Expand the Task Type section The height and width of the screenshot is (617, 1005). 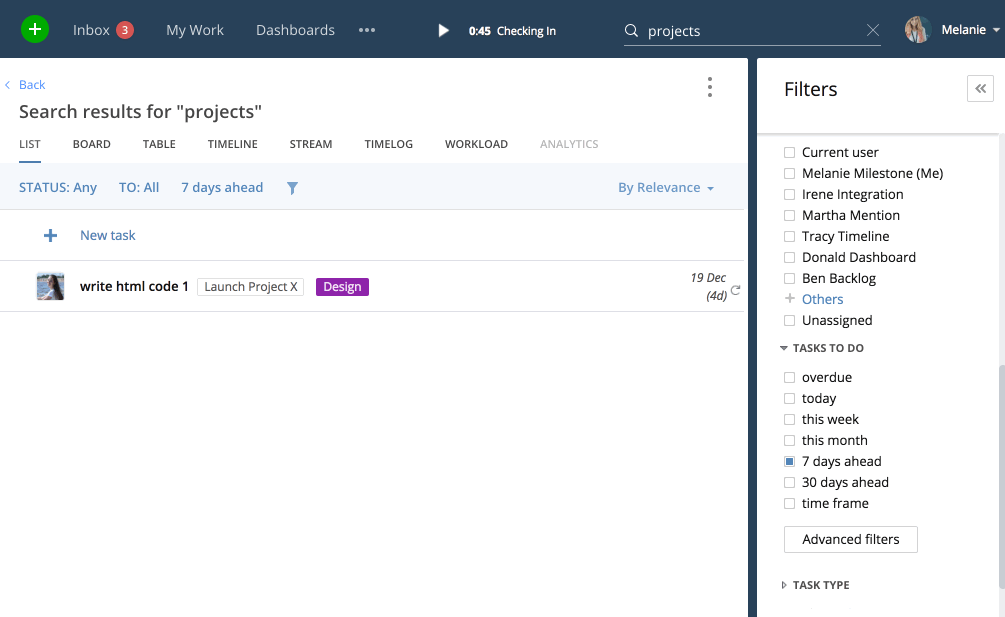(784, 586)
